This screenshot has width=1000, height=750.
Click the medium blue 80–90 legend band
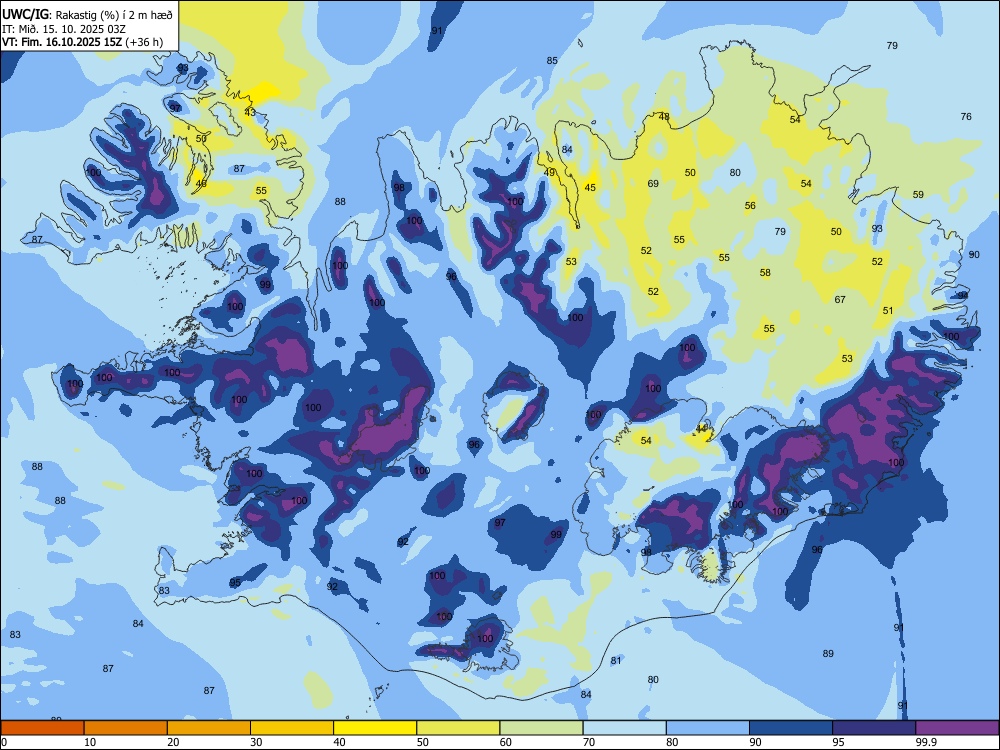(708, 728)
